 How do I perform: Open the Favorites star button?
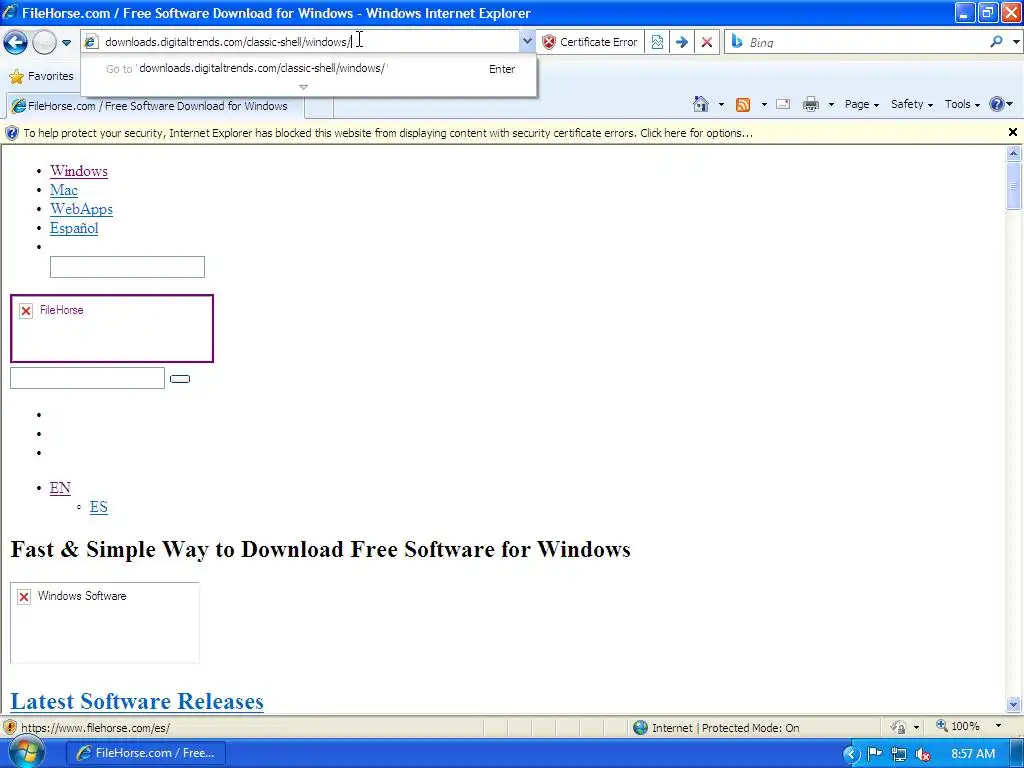click(x=41, y=76)
